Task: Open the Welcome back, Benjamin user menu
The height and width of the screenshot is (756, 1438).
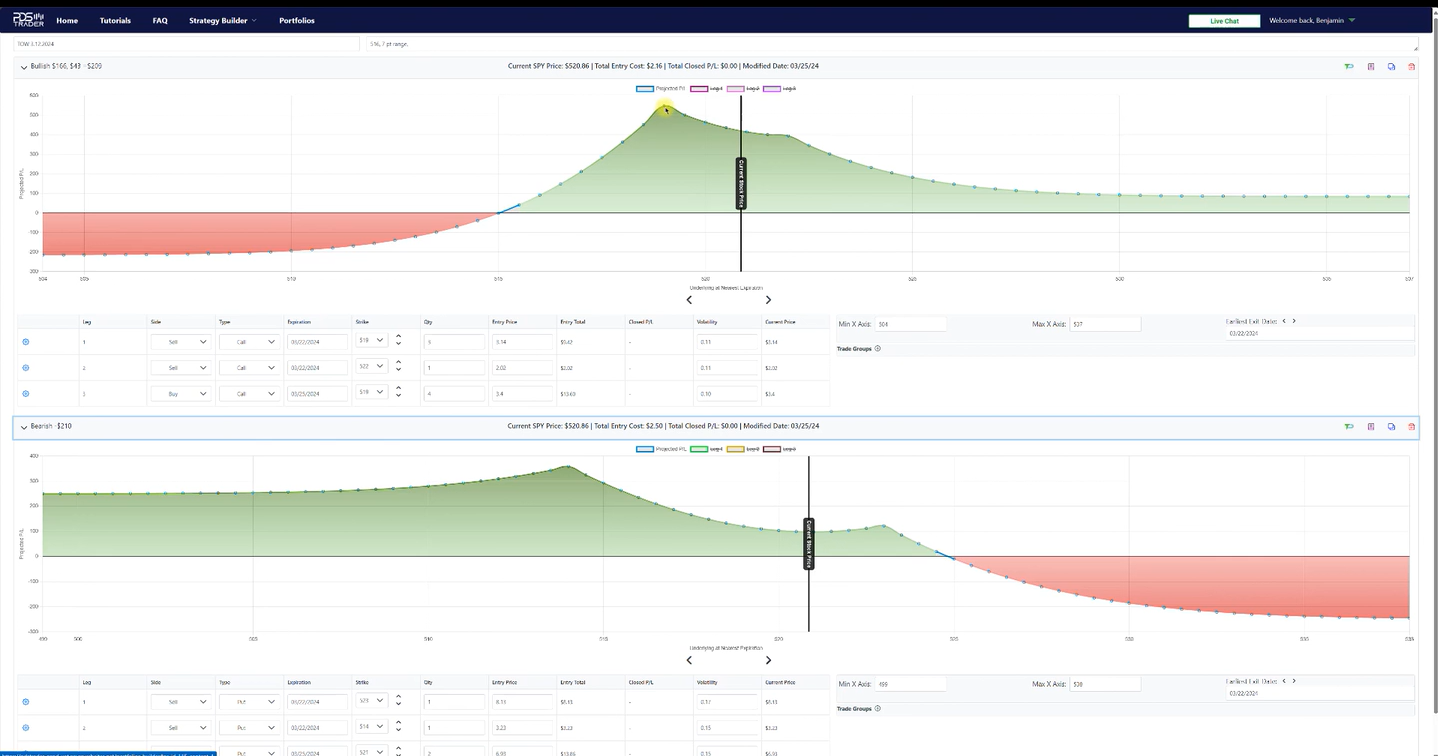Action: pyautogui.click(x=1312, y=20)
